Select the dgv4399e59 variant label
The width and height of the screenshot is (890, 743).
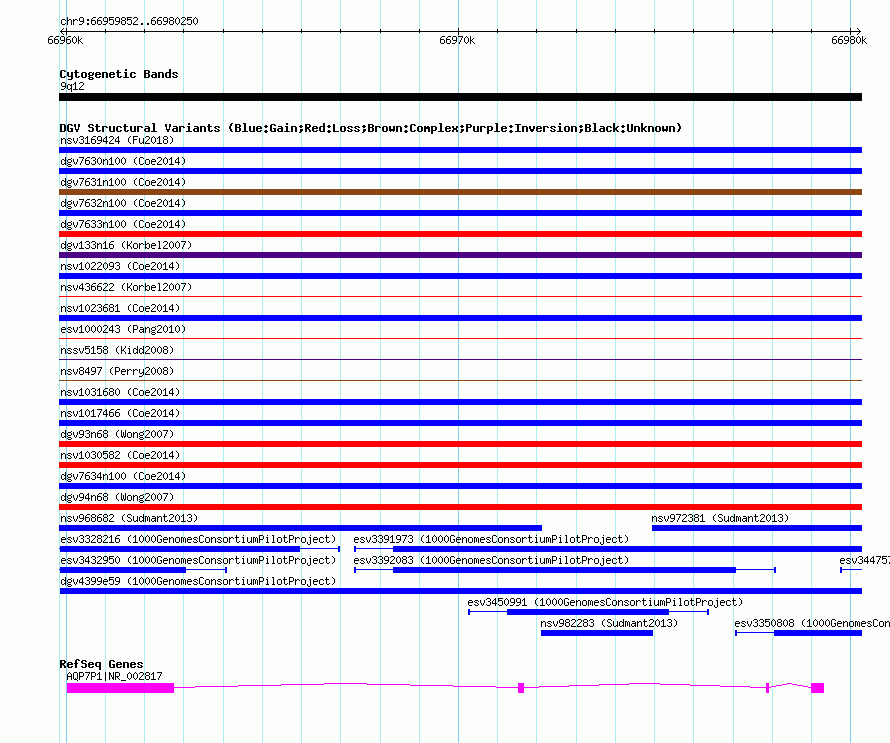coord(198,581)
